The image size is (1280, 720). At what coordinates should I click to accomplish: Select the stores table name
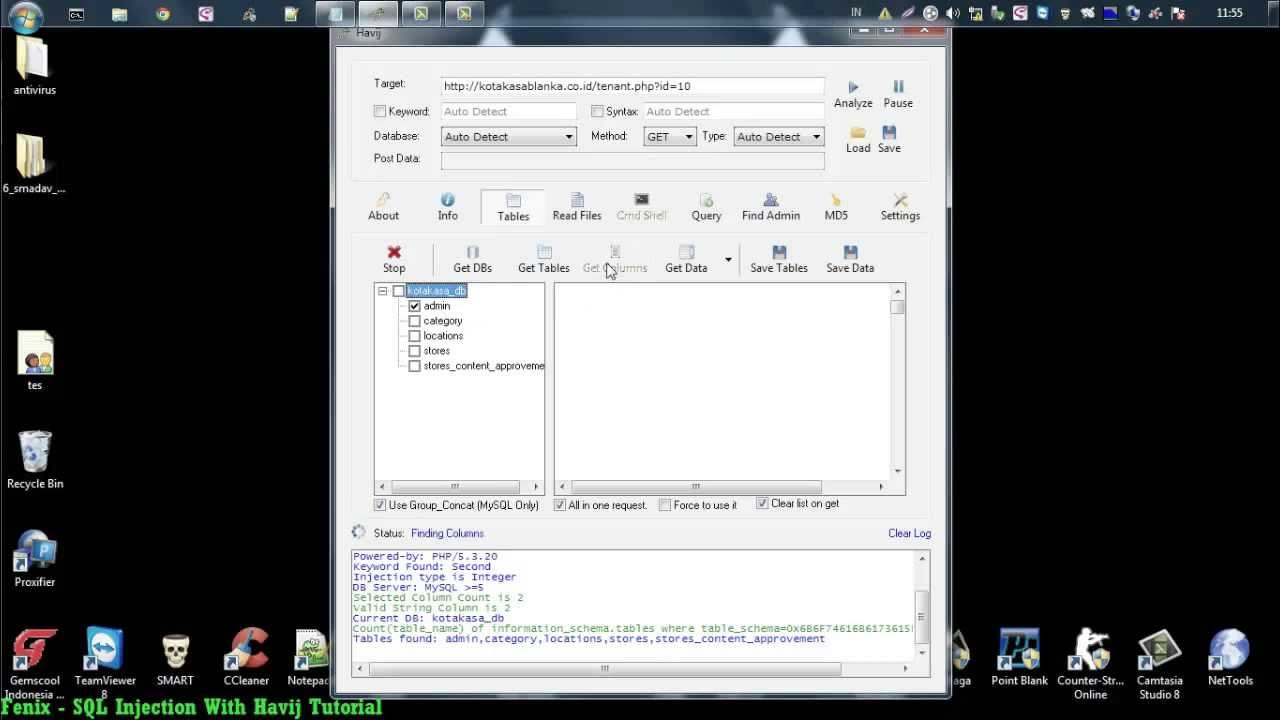(x=437, y=351)
